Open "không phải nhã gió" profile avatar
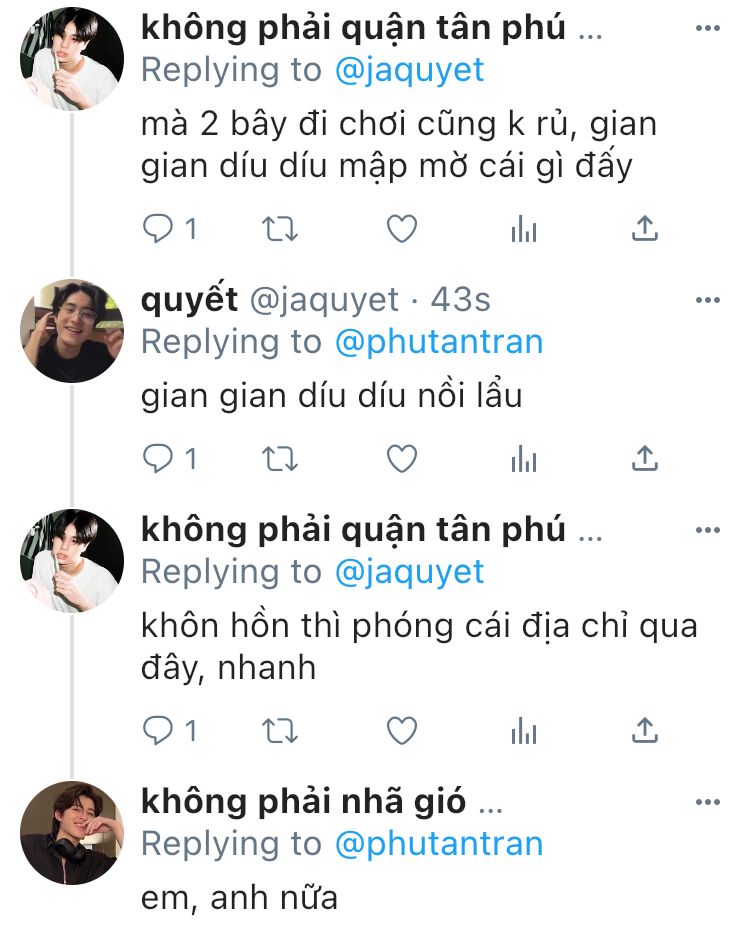 click(x=72, y=832)
